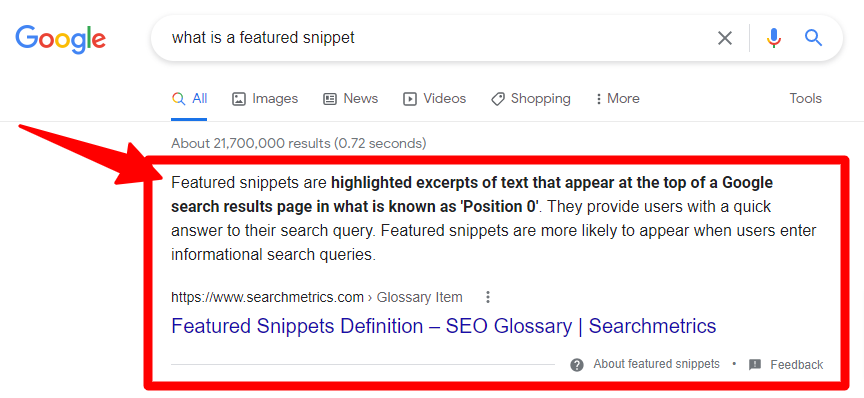Click the Google logo

coord(61,39)
